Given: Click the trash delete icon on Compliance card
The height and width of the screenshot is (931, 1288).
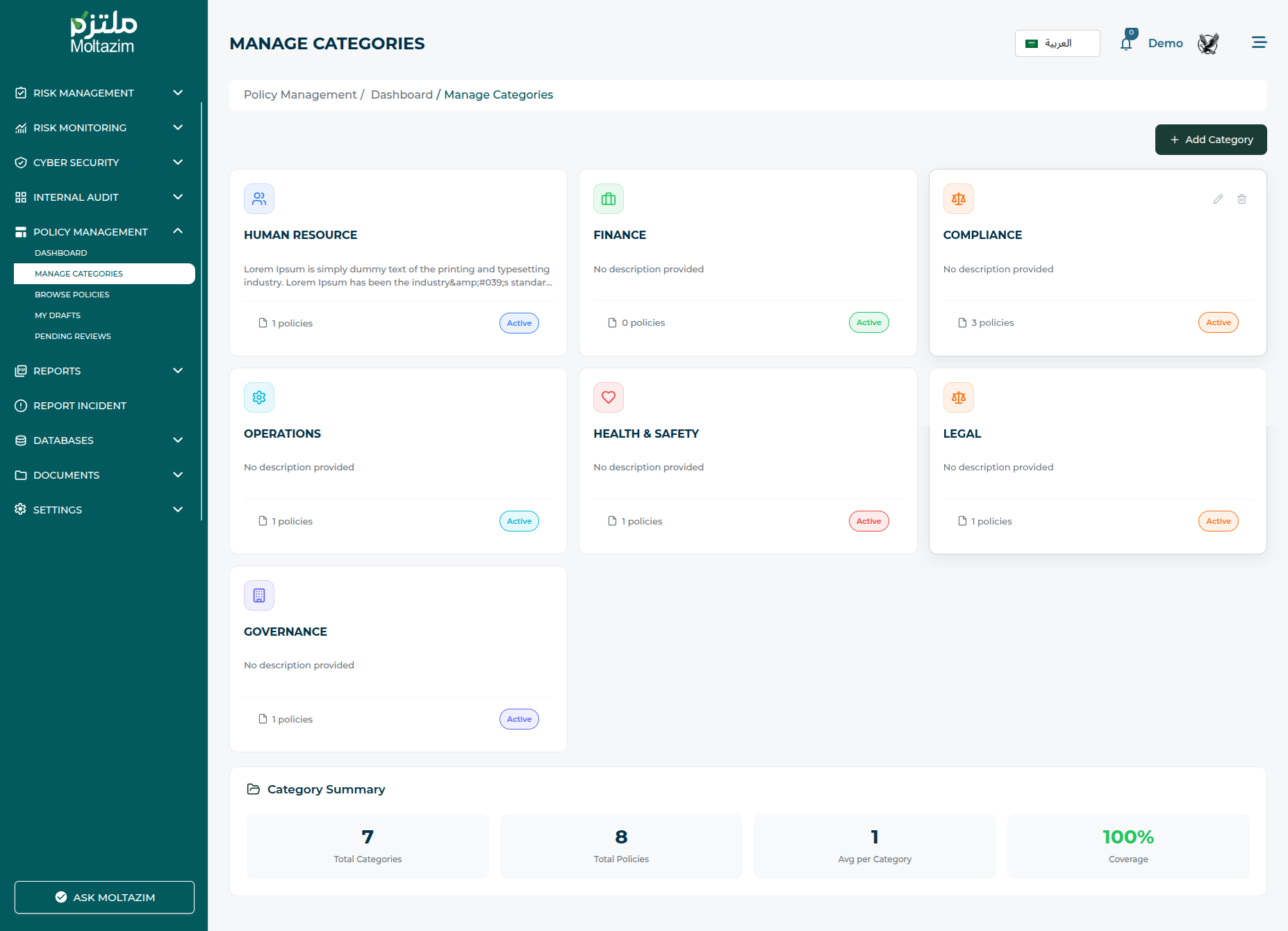Looking at the screenshot, I should tap(1241, 199).
